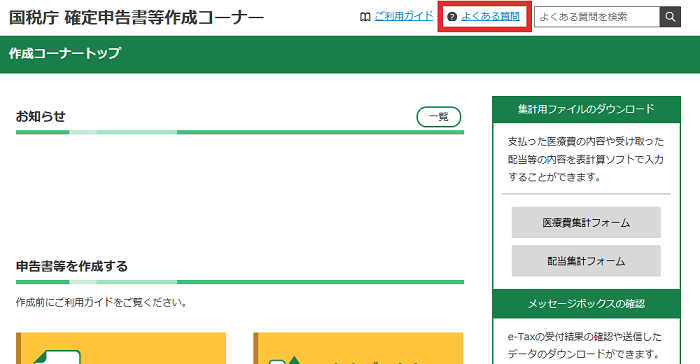The height and width of the screenshot is (364, 700).
Task: Open the ご利用ガイド link
Action: (404, 17)
